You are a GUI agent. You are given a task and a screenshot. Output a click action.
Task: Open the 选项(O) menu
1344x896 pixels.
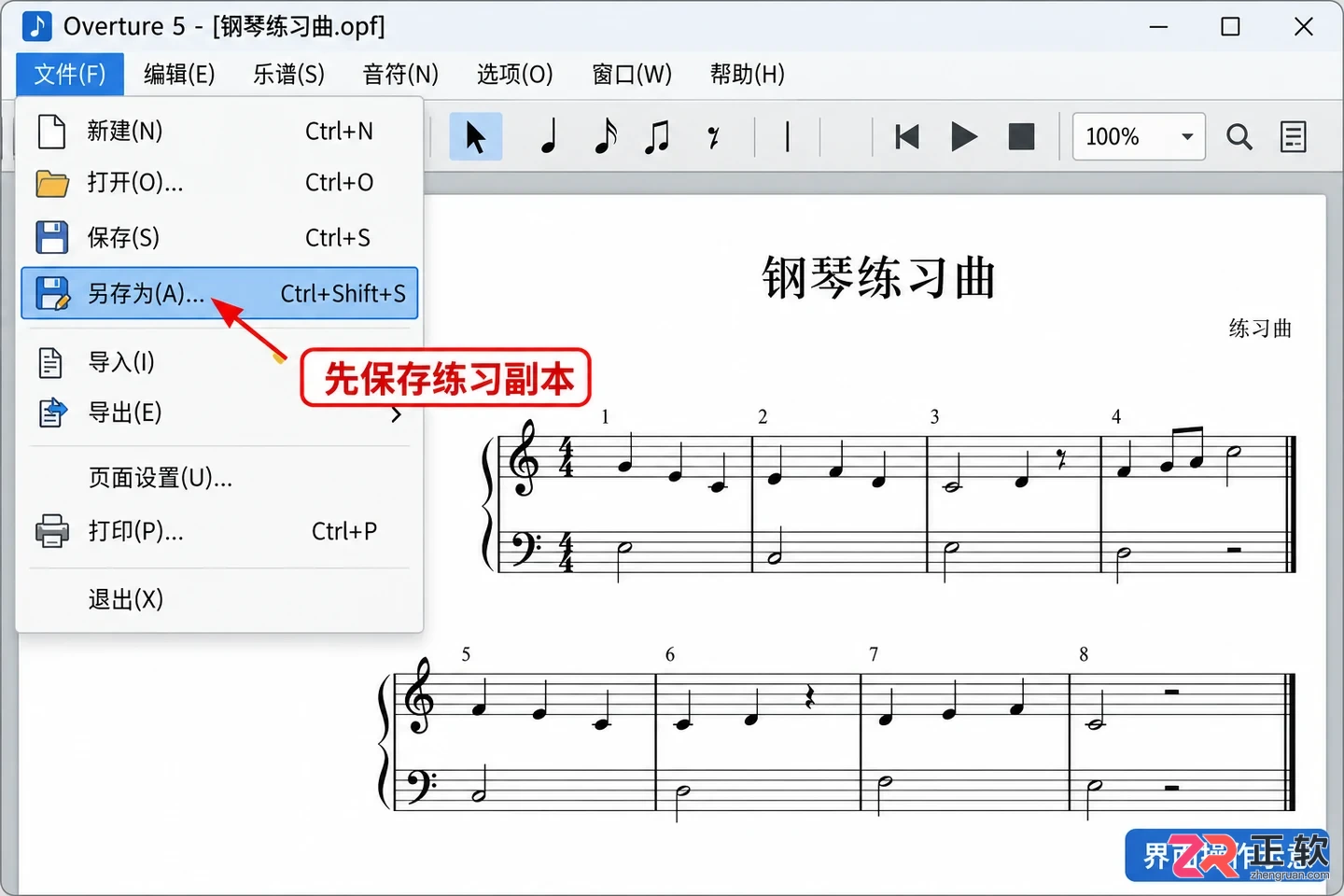pos(515,74)
